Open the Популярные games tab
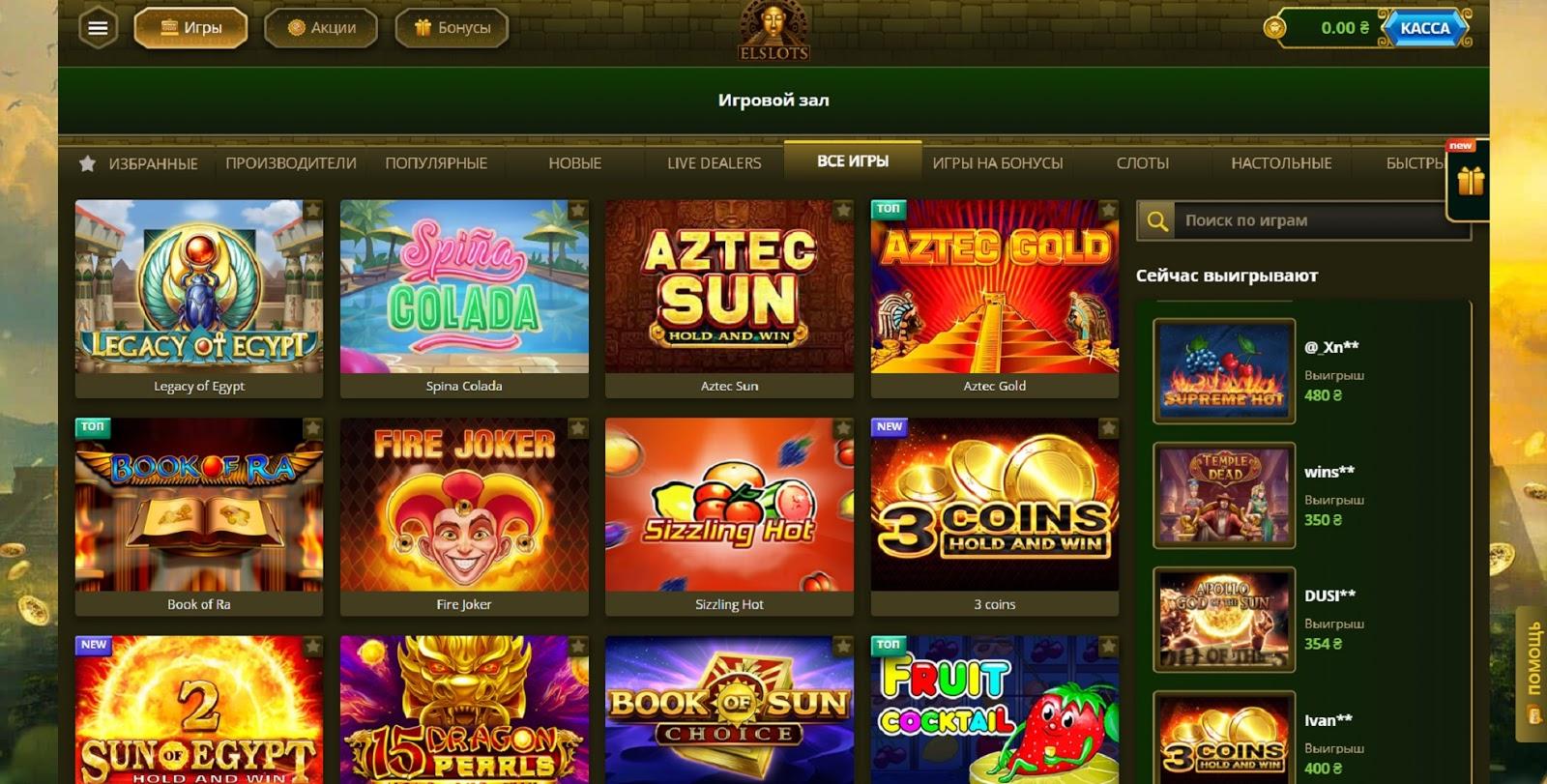1547x784 pixels. pyautogui.click(x=436, y=163)
